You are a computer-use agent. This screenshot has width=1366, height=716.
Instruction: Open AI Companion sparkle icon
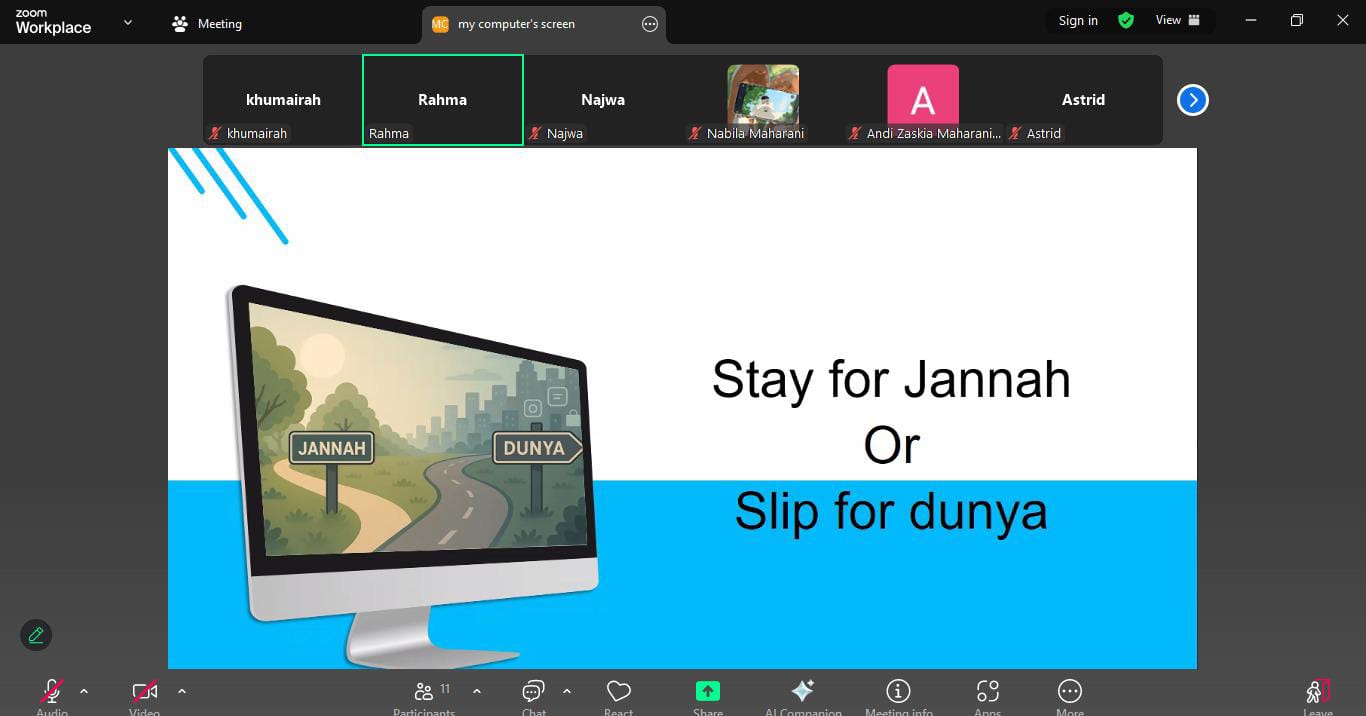click(x=802, y=692)
